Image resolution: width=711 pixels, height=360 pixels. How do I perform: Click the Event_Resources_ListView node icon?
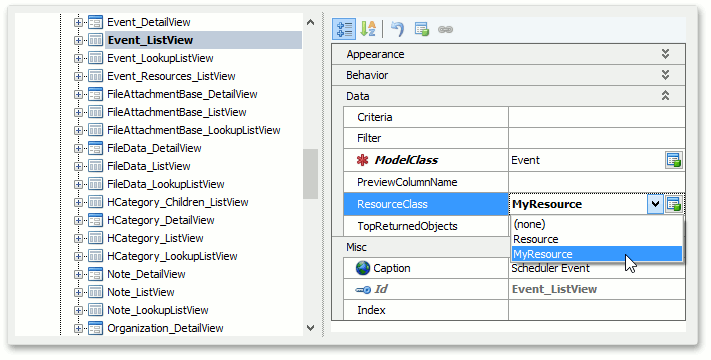(x=95, y=76)
